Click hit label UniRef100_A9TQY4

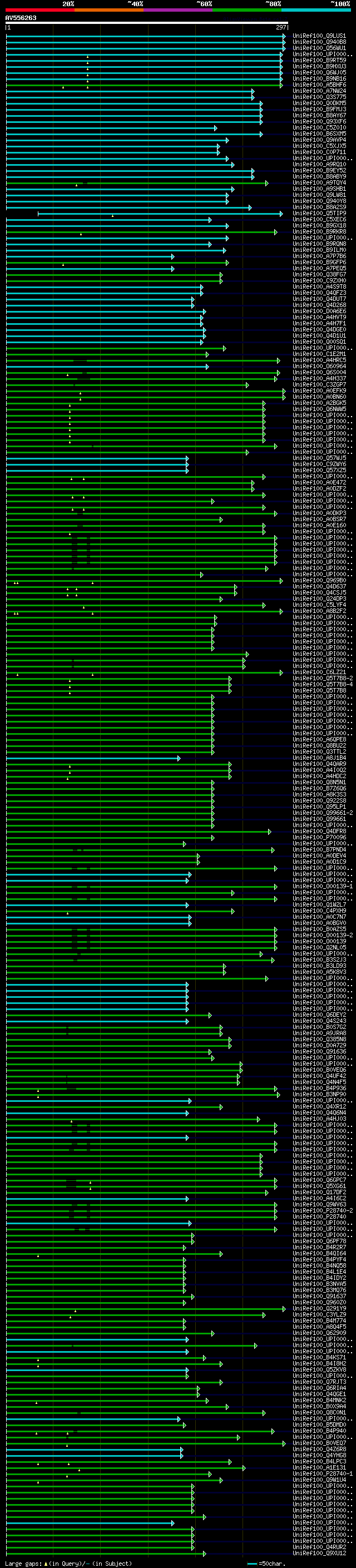click(x=319, y=182)
